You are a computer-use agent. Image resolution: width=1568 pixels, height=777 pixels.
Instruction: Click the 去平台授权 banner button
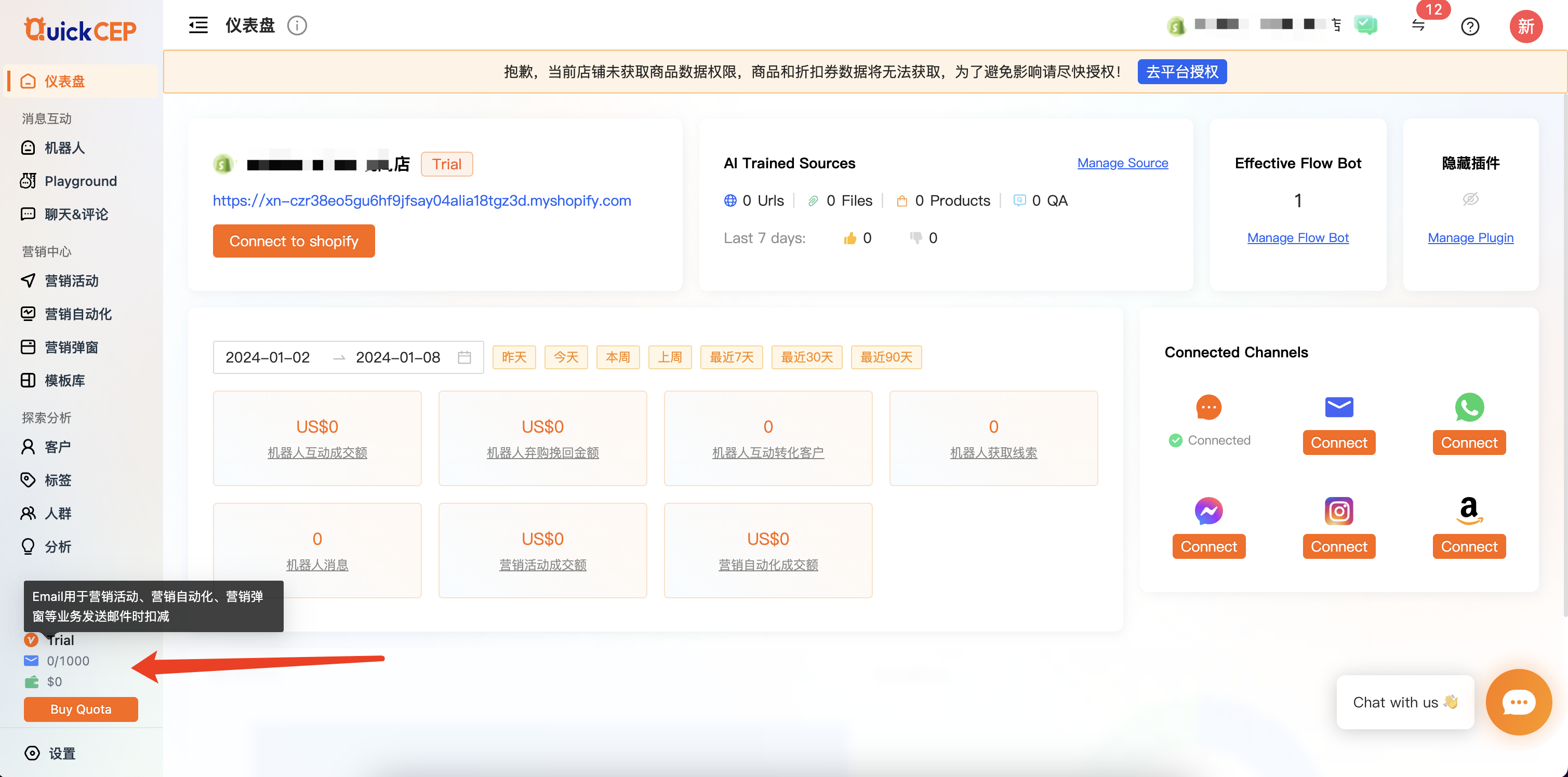(1181, 72)
